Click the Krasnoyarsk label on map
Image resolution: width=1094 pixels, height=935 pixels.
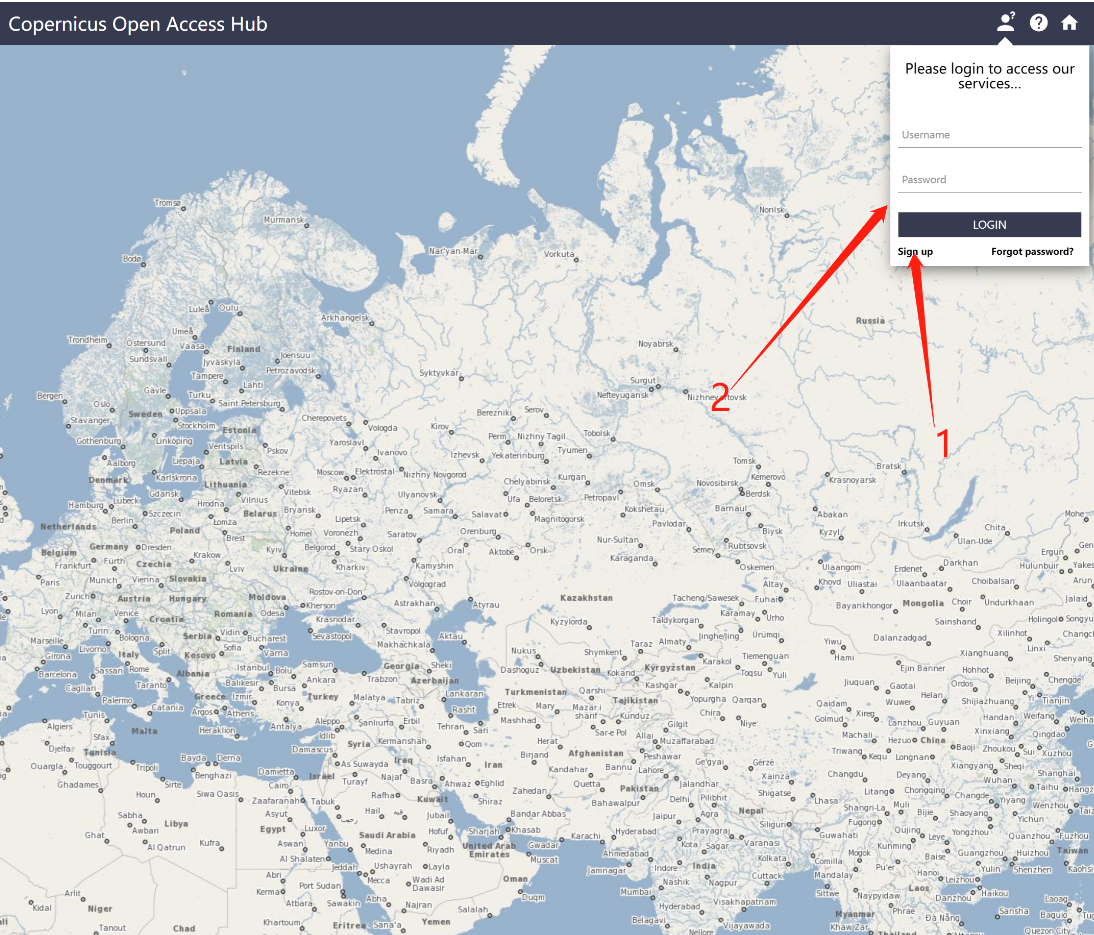click(852, 480)
